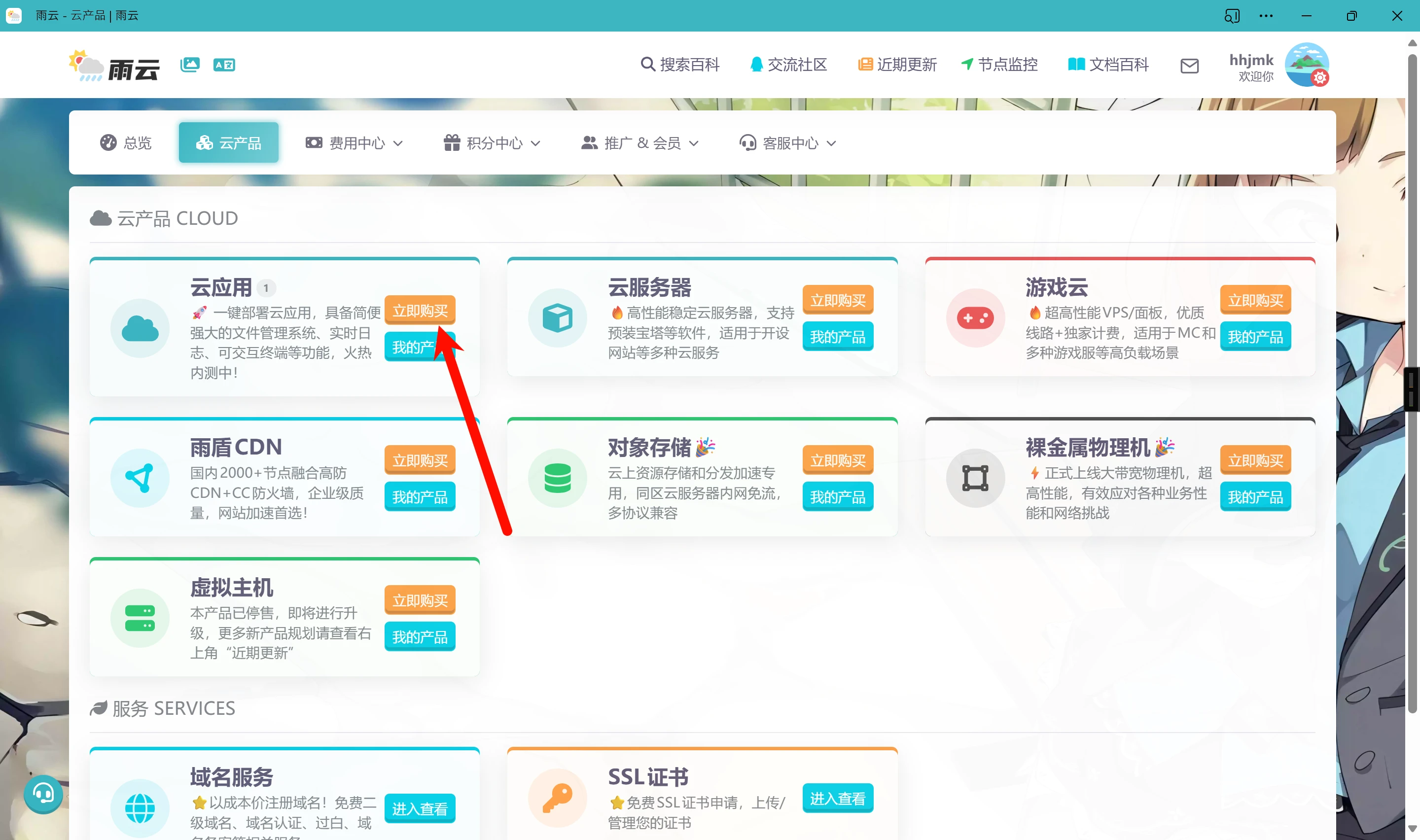Screen dimensions: 1420x840
Task: Click the language translation icon
Action: click(224, 65)
